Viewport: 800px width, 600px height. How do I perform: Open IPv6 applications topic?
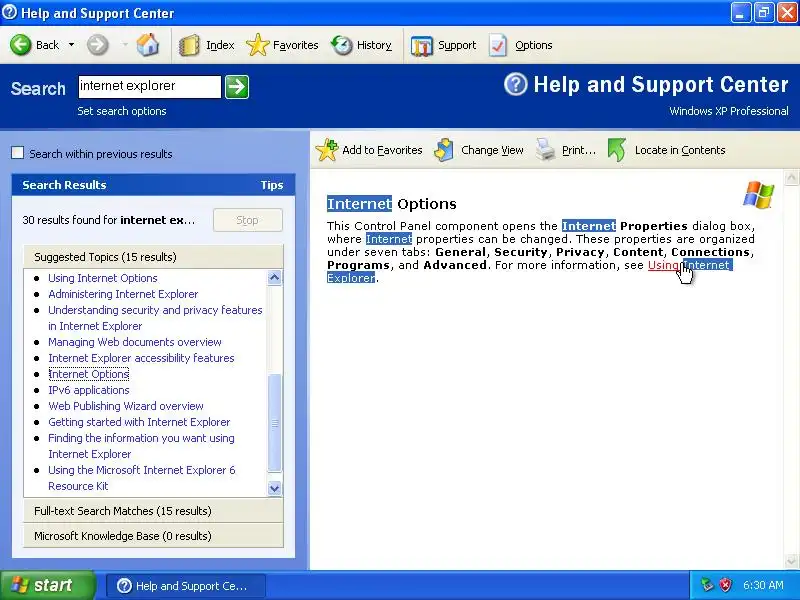pos(89,390)
